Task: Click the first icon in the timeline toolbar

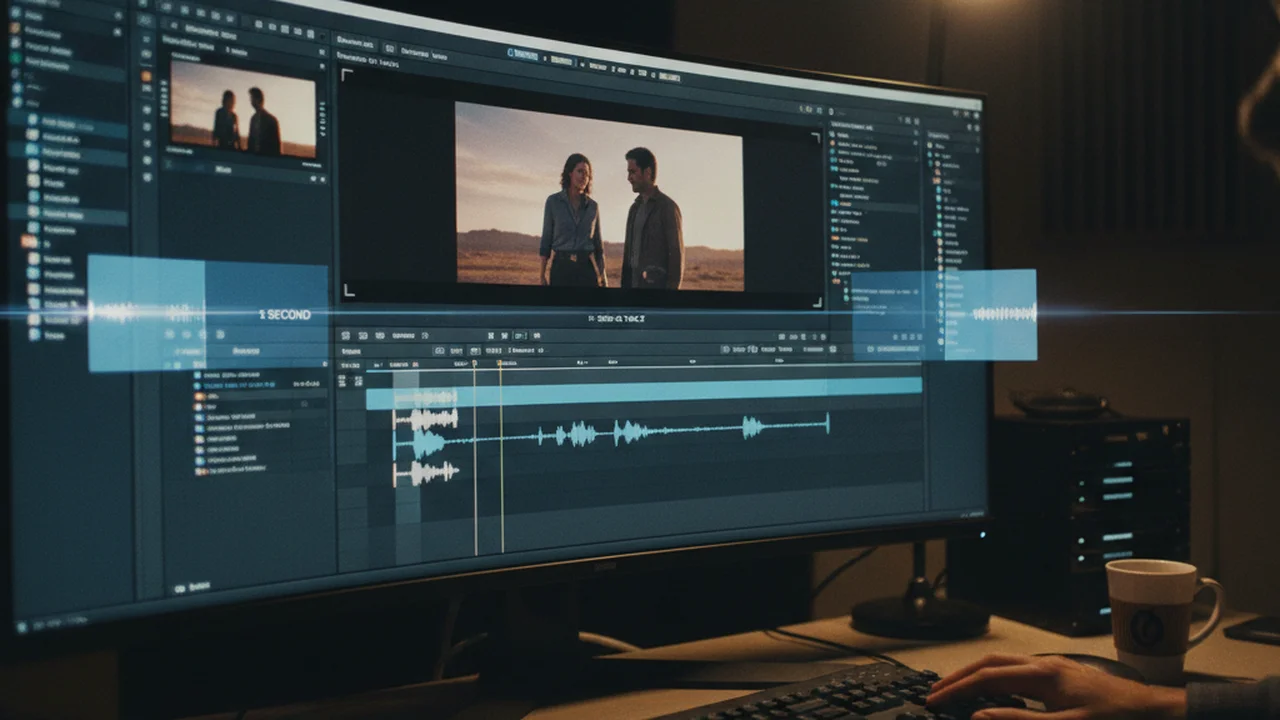Action: point(345,336)
